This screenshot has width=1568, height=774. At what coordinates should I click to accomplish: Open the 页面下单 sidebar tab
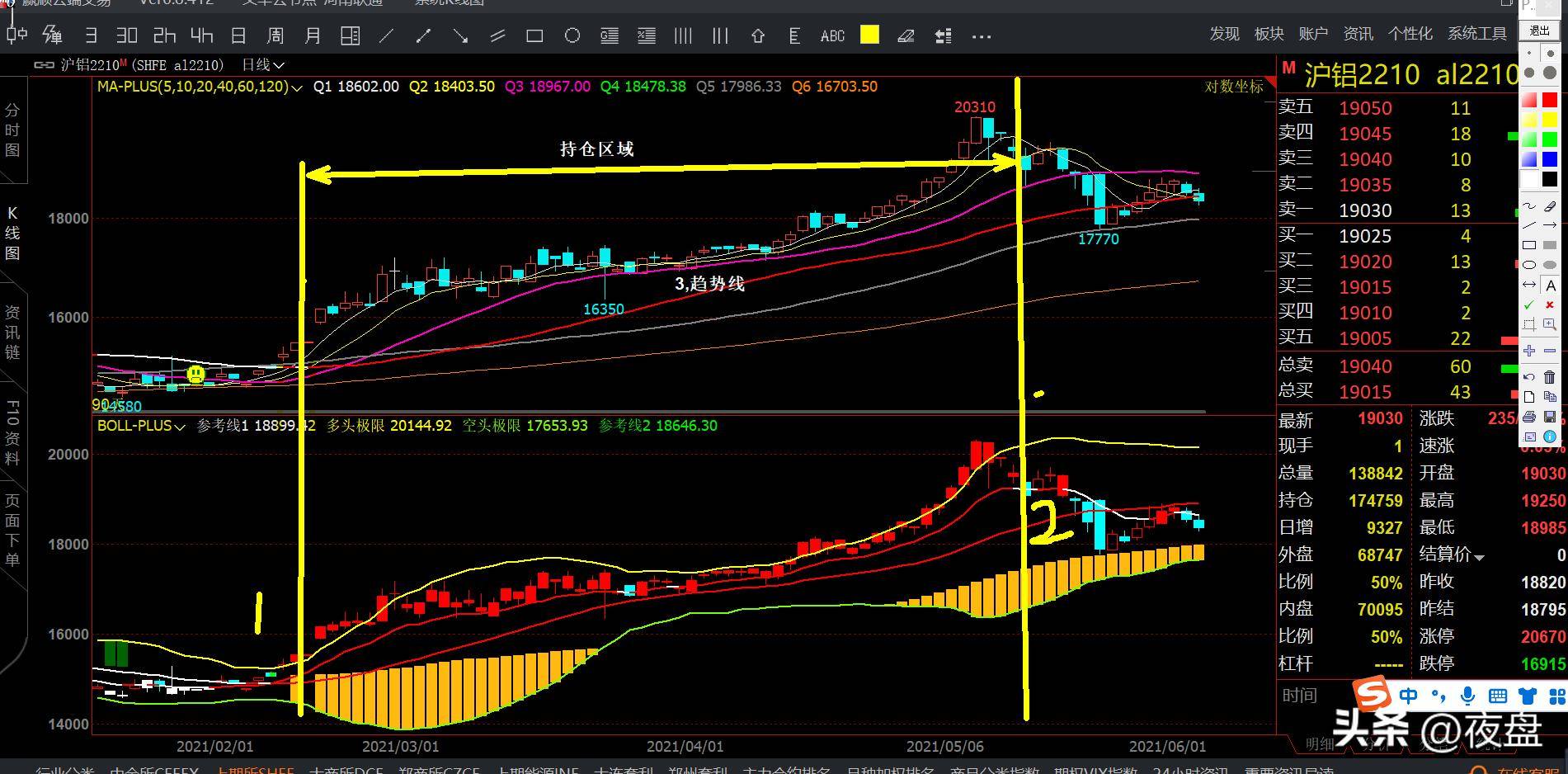pyautogui.click(x=12, y=530)
